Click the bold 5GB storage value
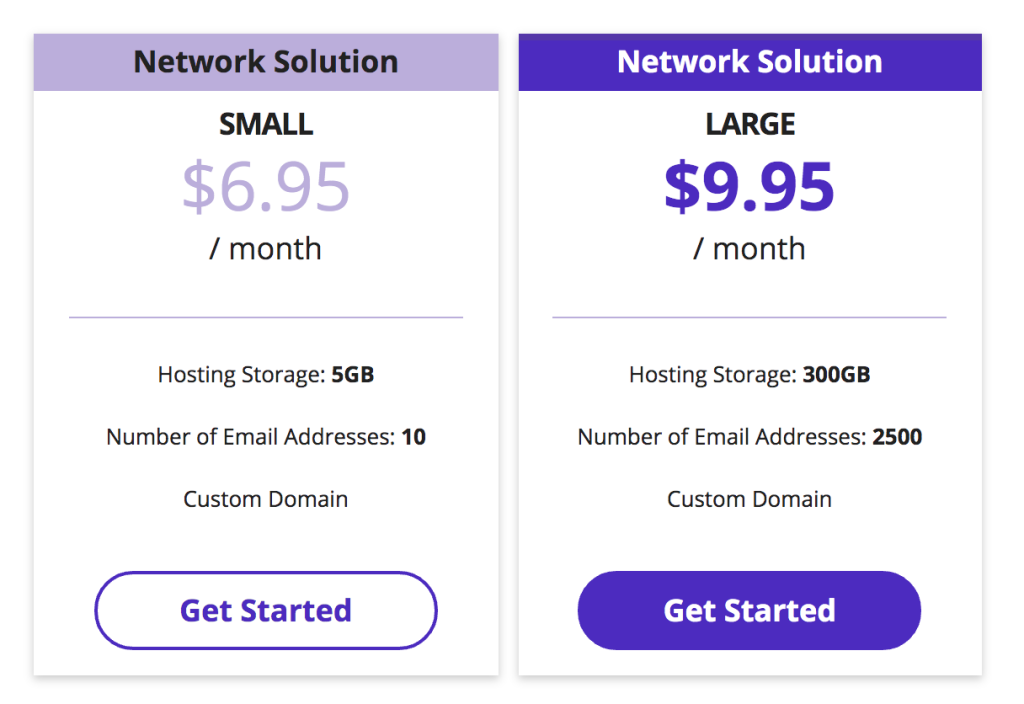1024x704 pixels. pos(353,375)
